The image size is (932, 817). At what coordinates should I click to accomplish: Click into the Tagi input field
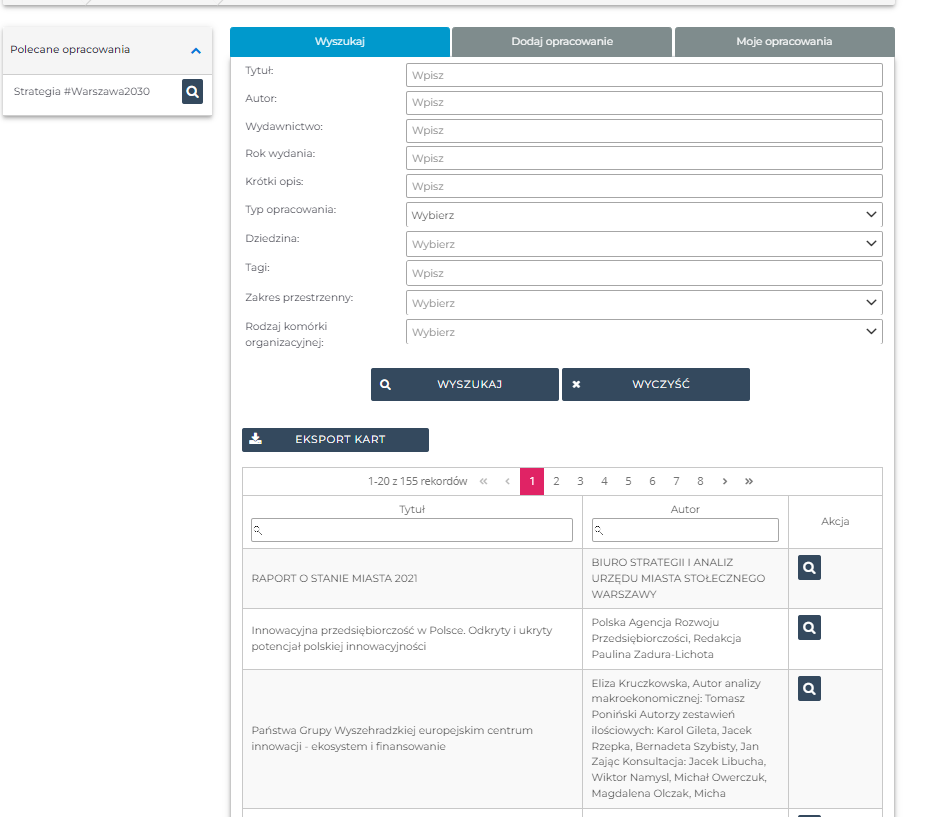644,273
